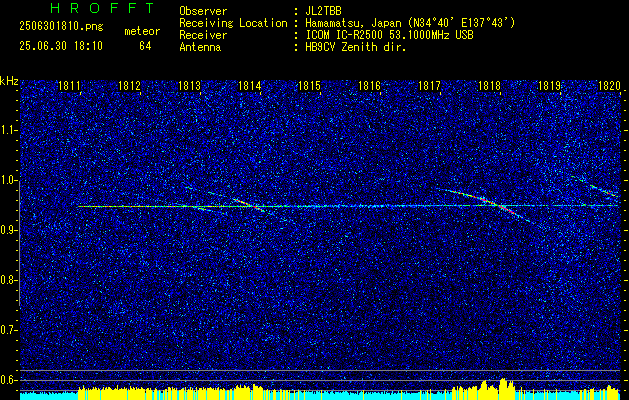The height and width of the screenshot is (400, 629).
Task: Click the observer callsign JL2TBB
Action: pos(323,11)
